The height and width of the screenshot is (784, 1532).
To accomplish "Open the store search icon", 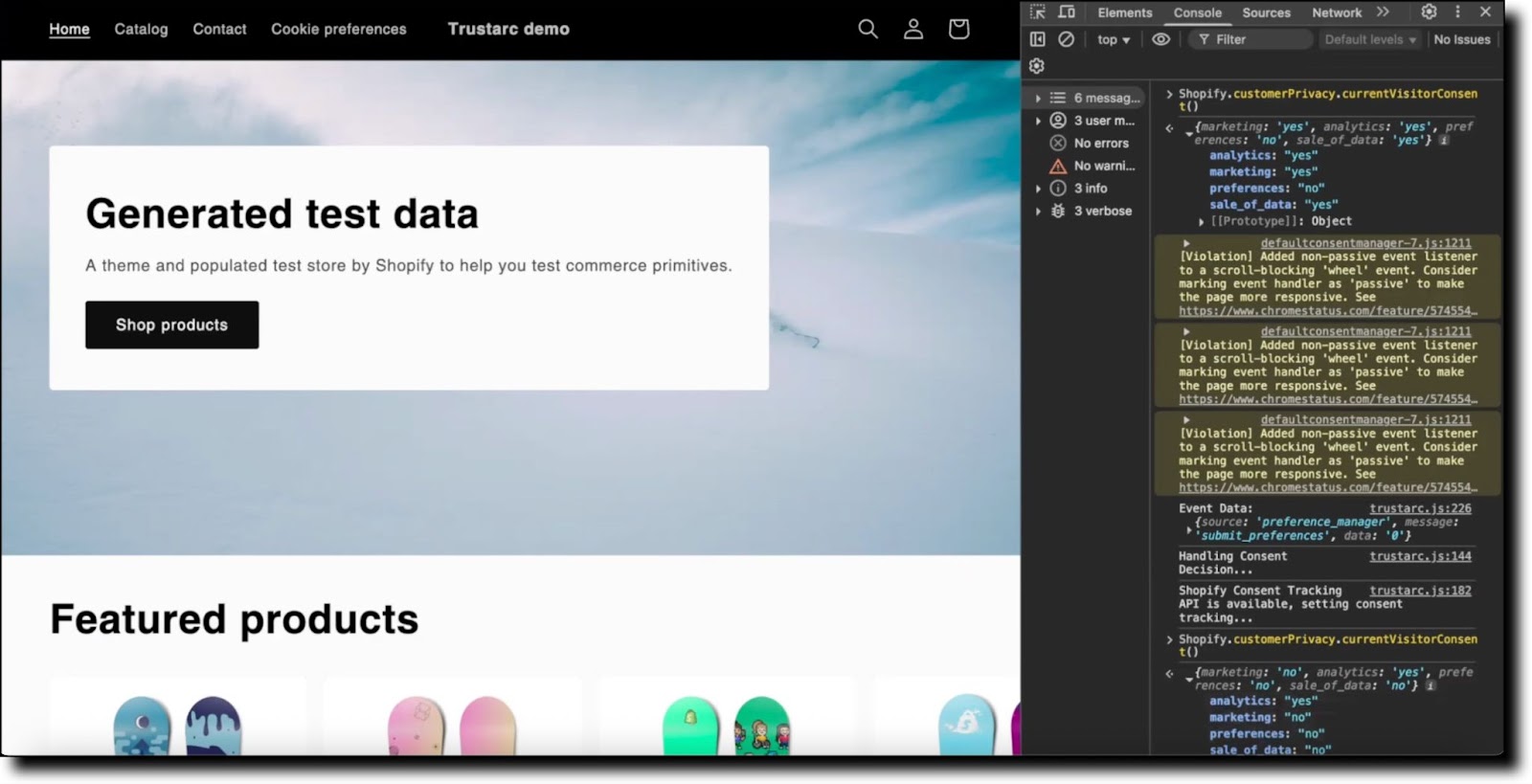I will click(867, 29).
